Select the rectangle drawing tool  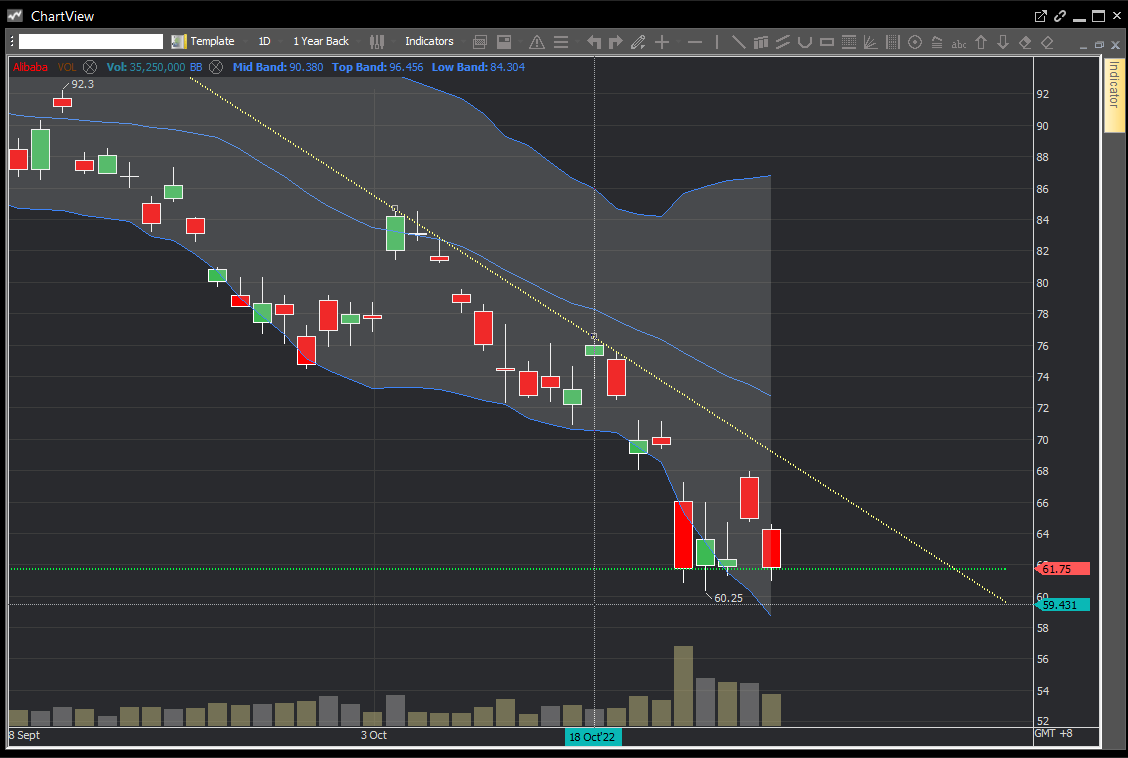click(x=824, y=42)
